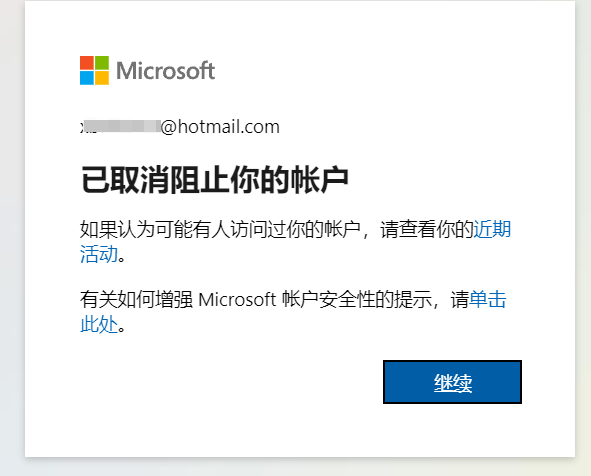Click the heading 已取消阻止你的帐户
The height and width of the screenshot is (476, 591).
214,180
